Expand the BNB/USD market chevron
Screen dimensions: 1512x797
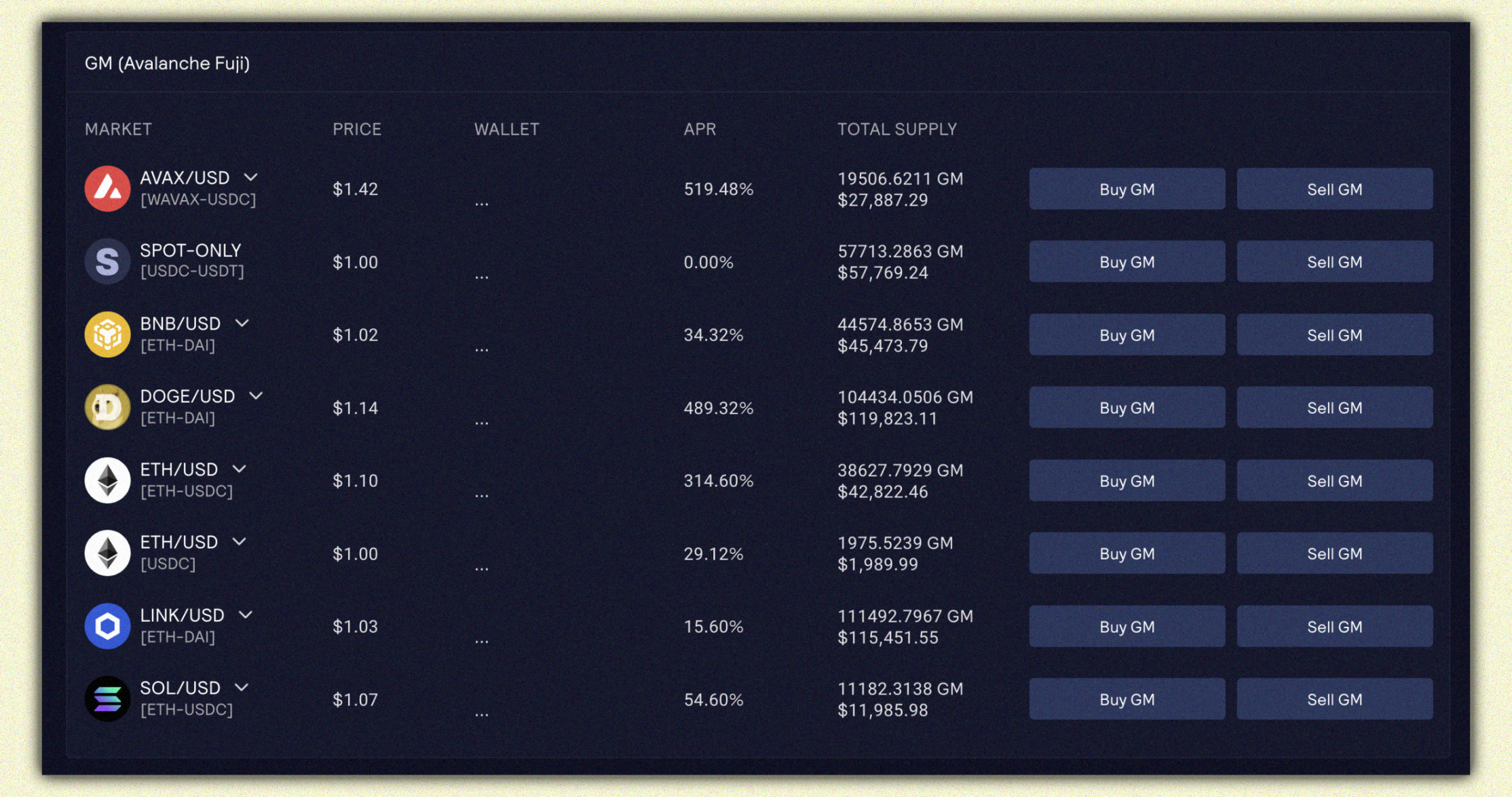[x=242, y=324]
